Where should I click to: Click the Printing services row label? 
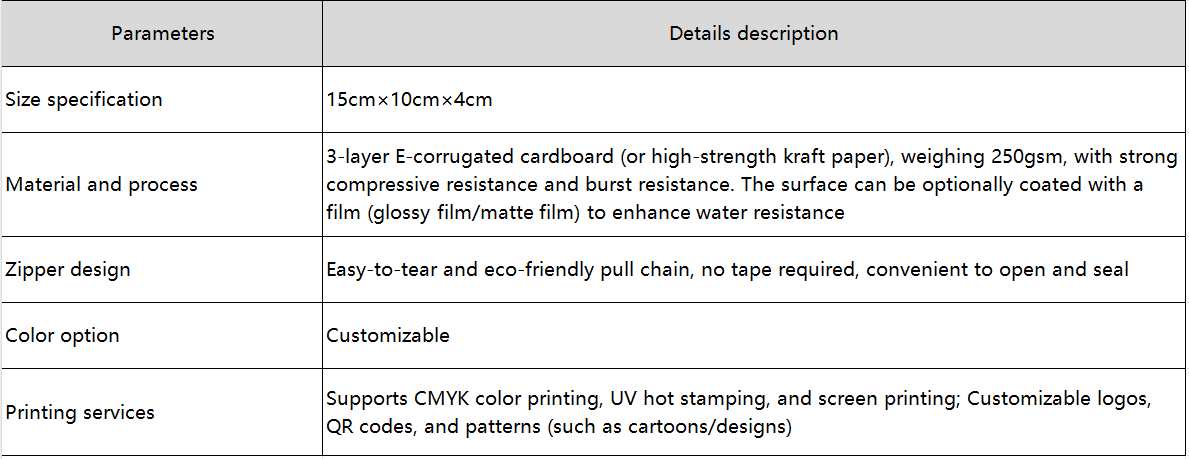(80, 412)
